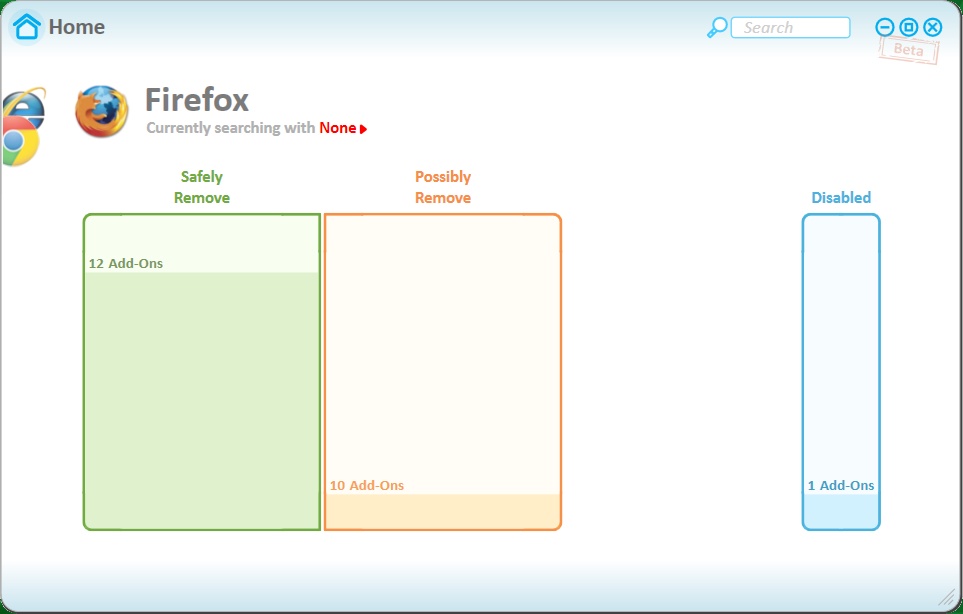Click the '12 Add-Ons' label

126,263
